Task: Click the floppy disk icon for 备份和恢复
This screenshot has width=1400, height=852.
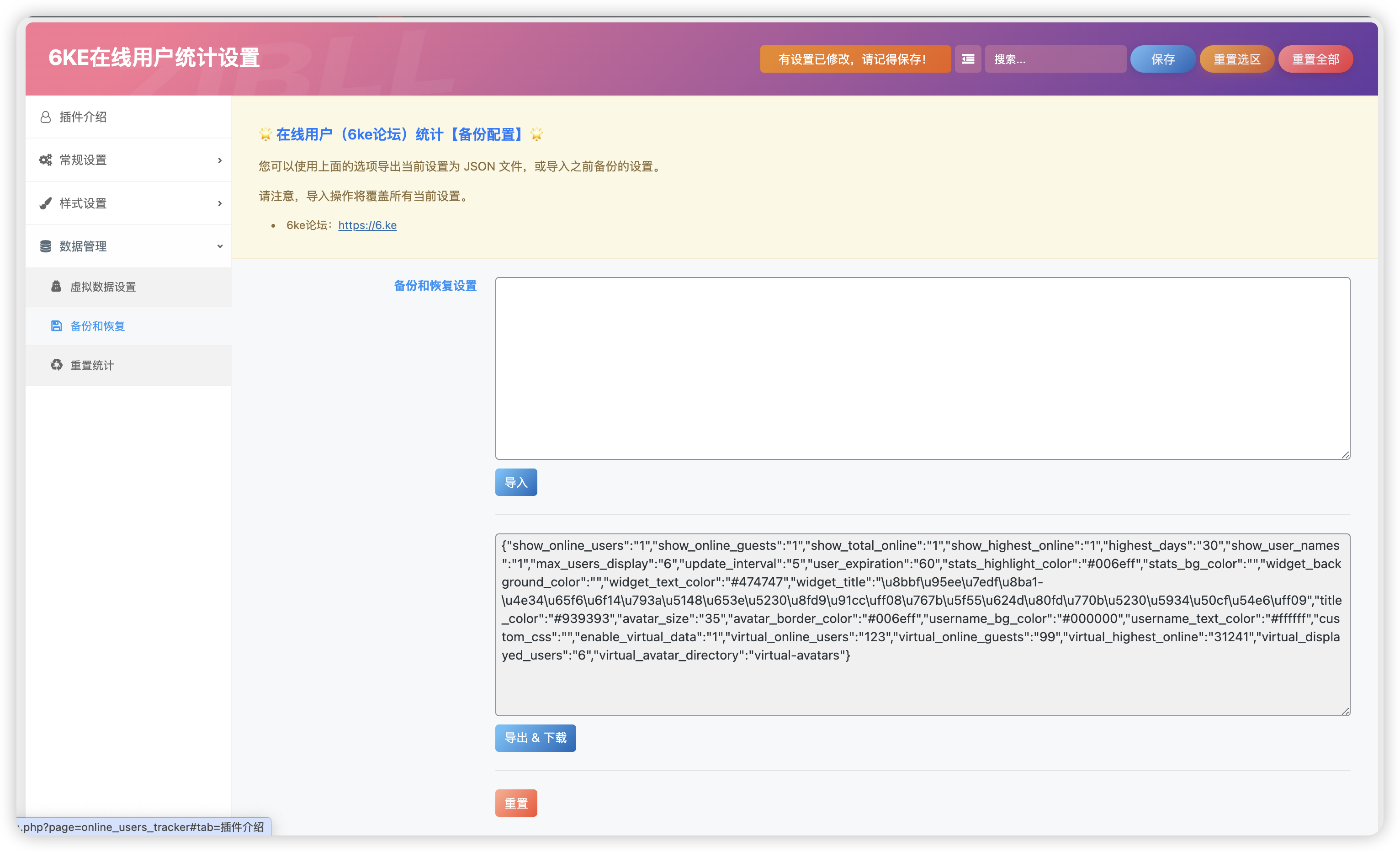Action: pyautogui.click(x=56, y=326)
